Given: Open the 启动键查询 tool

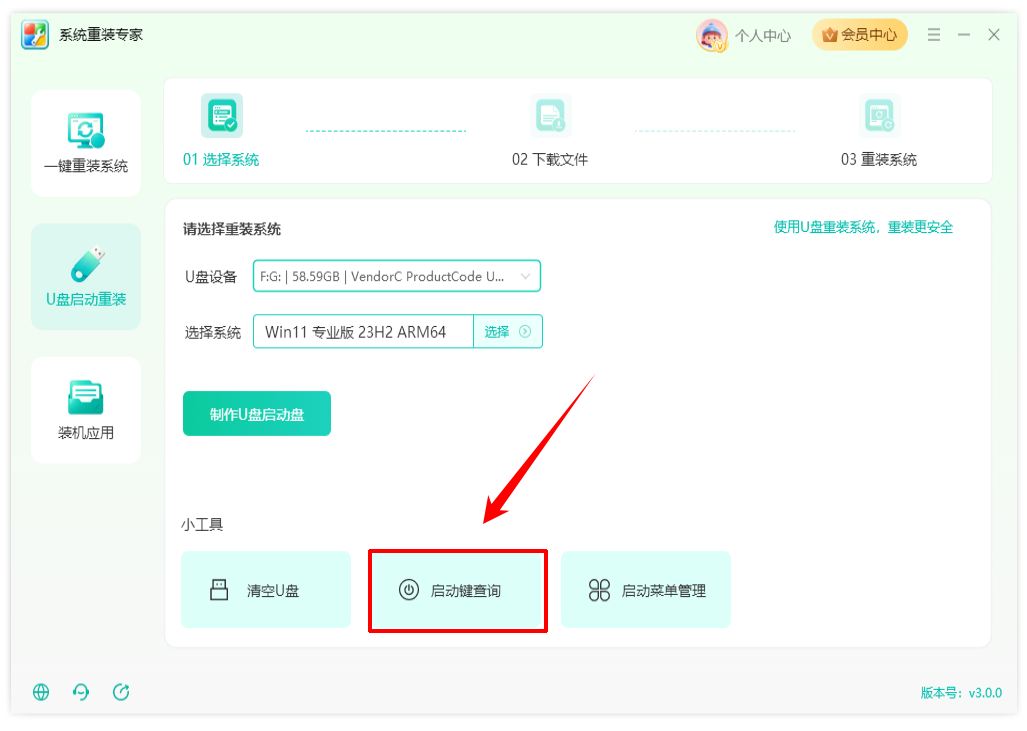Looking at the screenshot, I should 458,590.
